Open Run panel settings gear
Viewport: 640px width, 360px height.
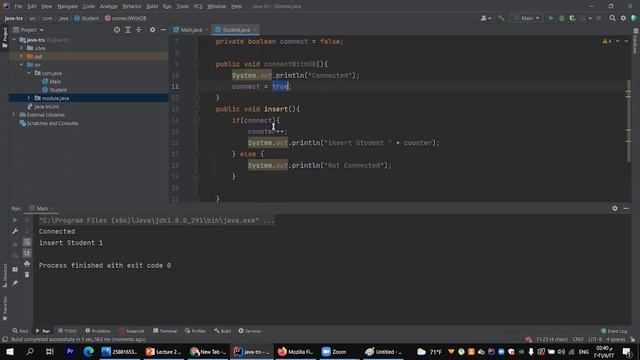tap(615, 208)
